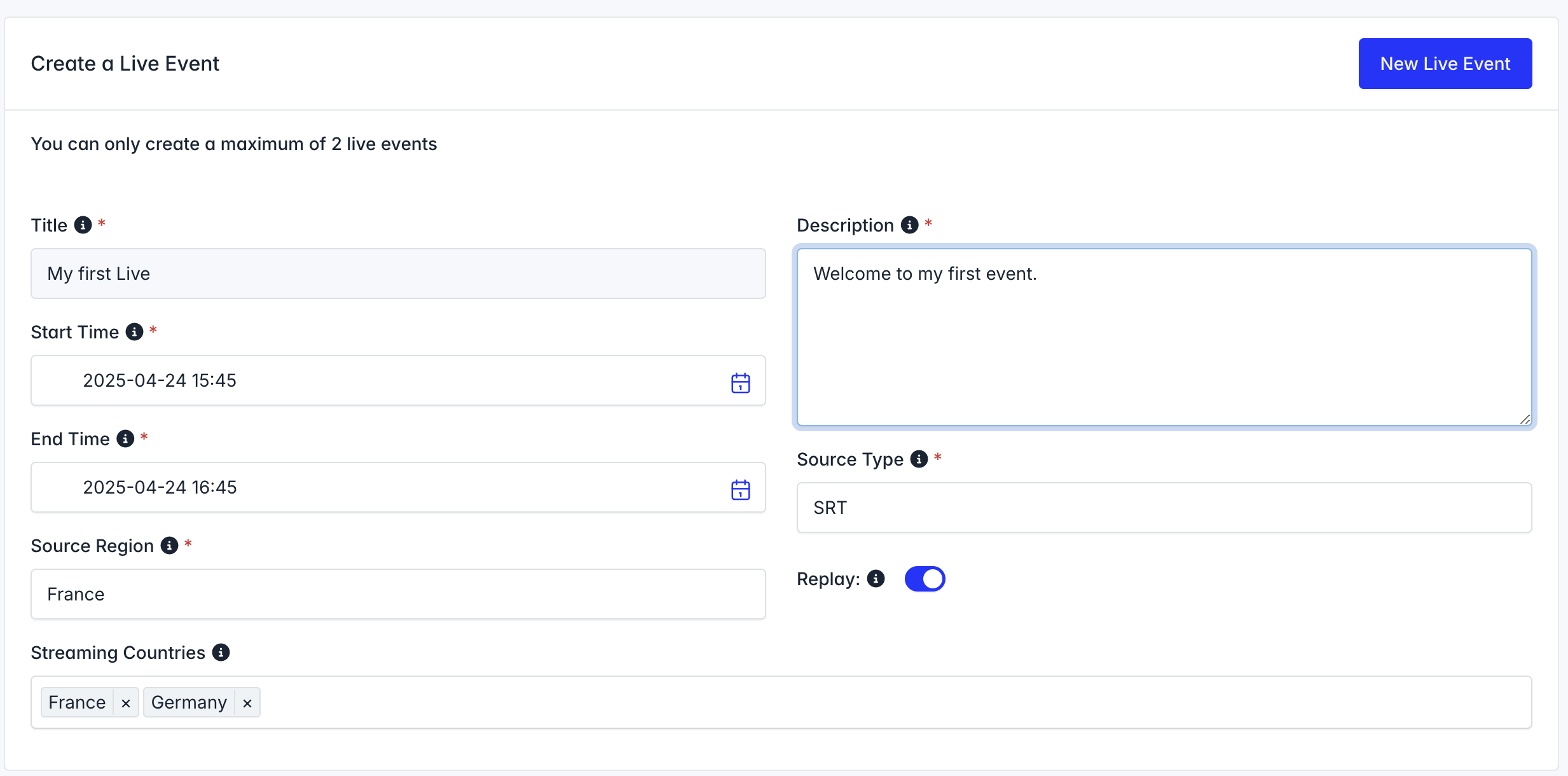The height and width of the screenshot is (776, 1568).
Task: Open the Source Region dropdown showing France
Action: [398, 594]
